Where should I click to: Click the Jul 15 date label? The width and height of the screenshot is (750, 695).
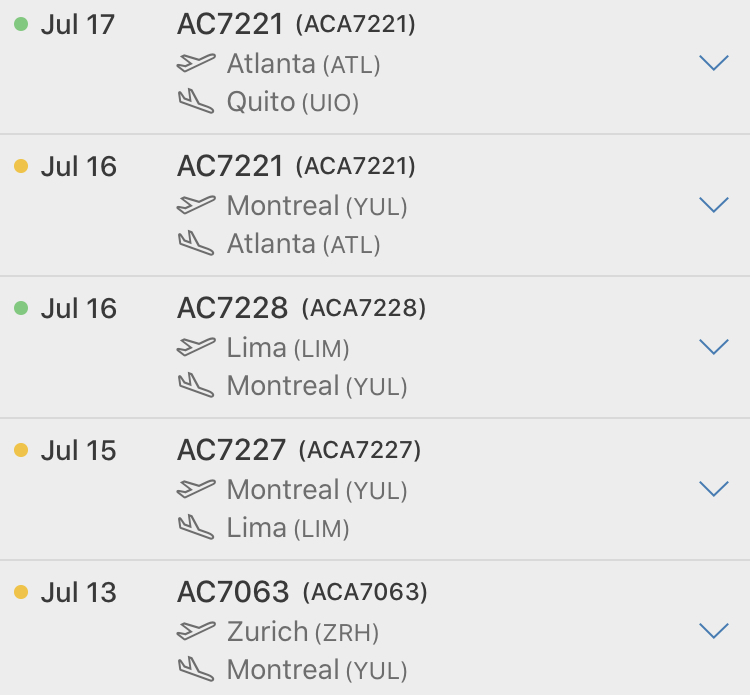(x=78, y=450)
